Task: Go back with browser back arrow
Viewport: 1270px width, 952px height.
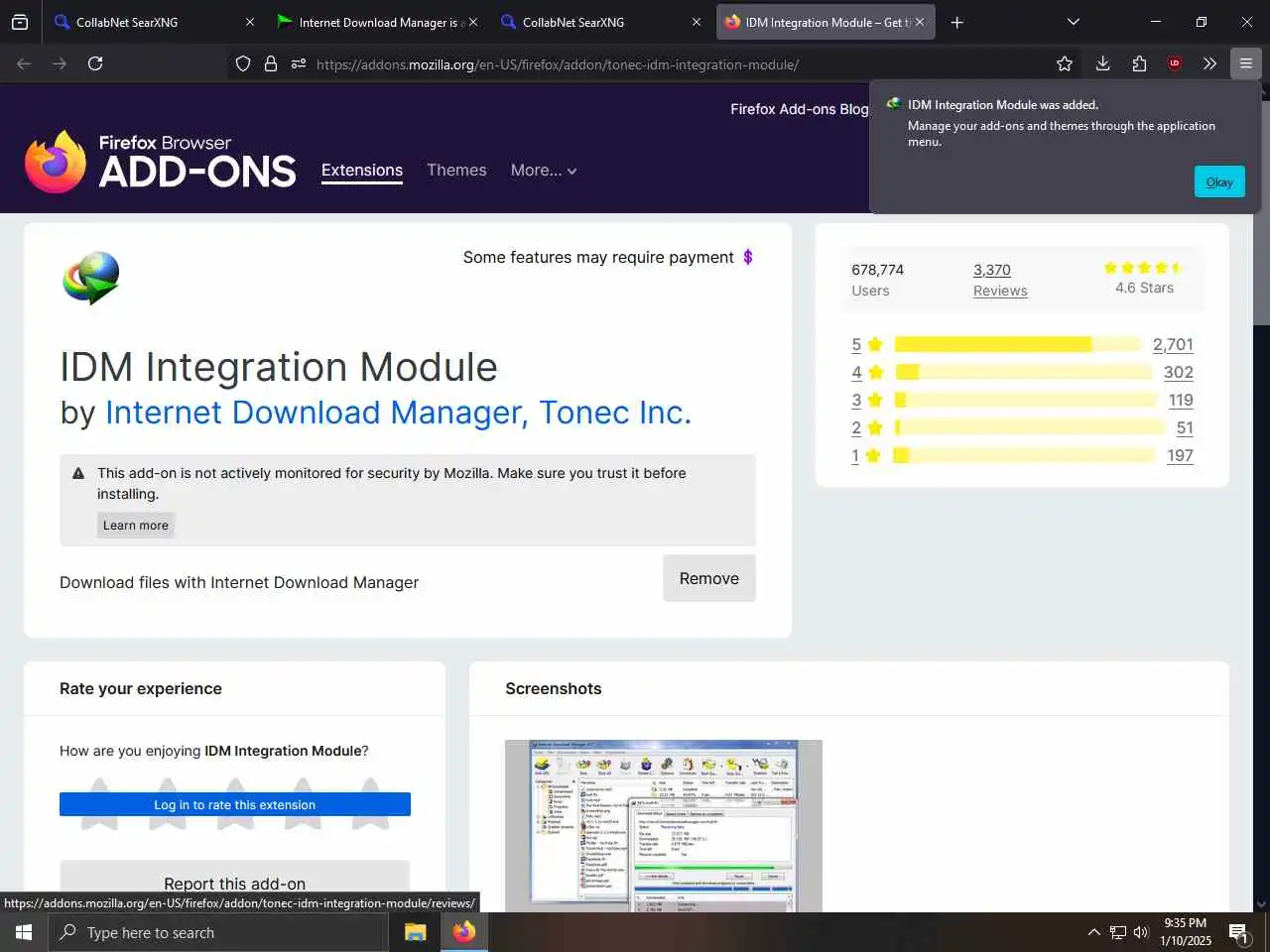Action: (24, 63)
